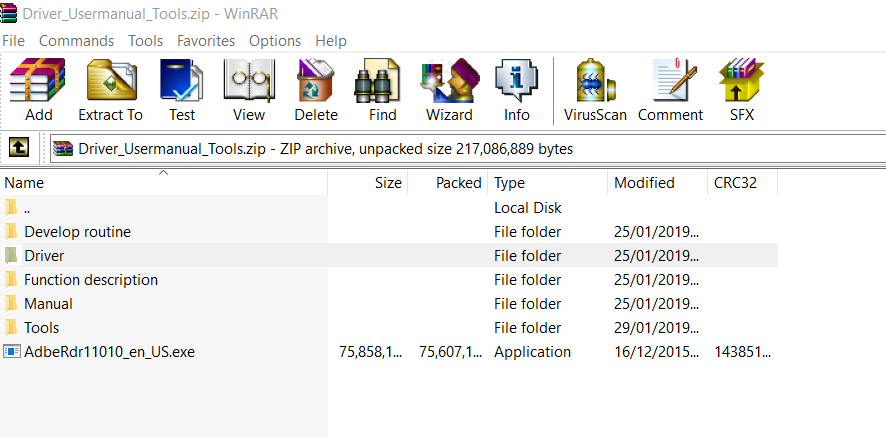Screen dimensions: 886x437
Task: Go up one folder level button
Action: [18, 148]
